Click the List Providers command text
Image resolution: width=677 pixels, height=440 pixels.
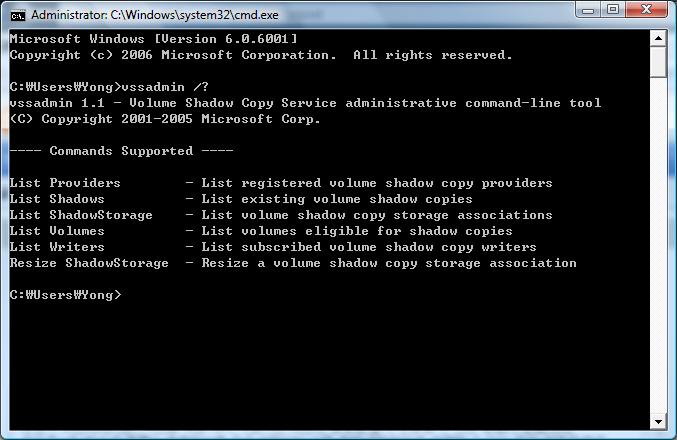coord(65,183)
